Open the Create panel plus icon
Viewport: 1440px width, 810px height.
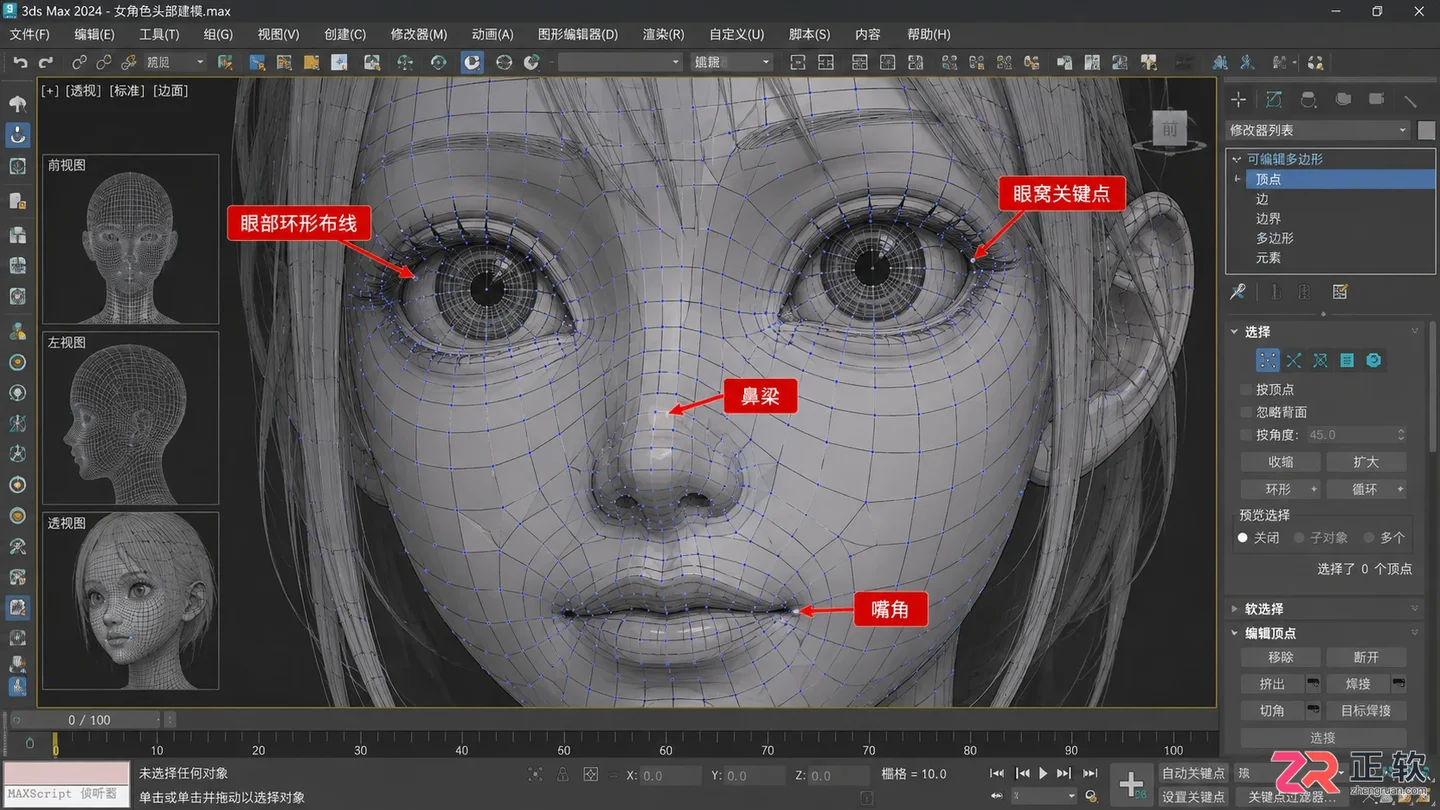[x=1238, y=100]
